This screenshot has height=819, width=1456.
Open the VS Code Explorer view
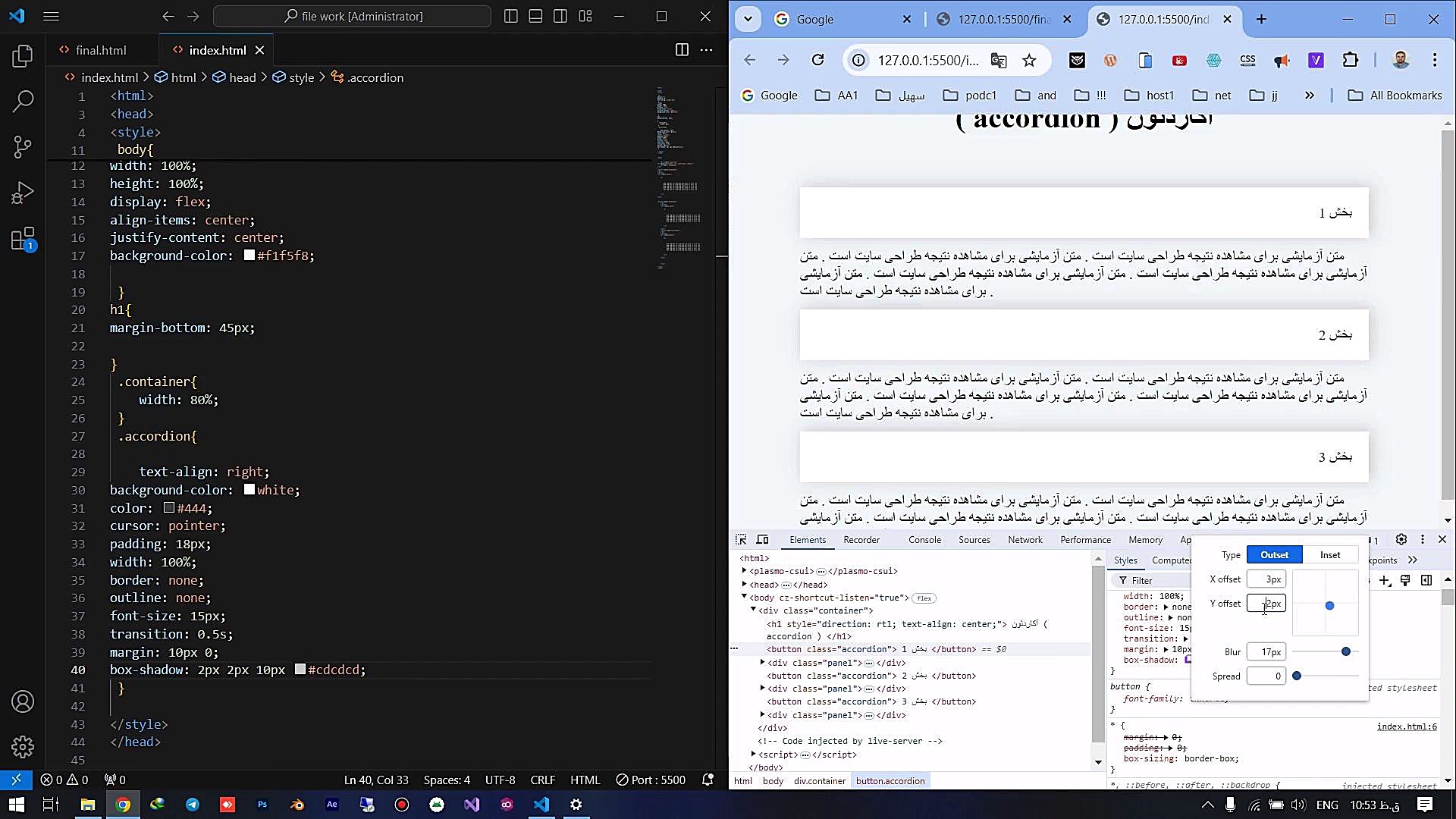pos(23,56)
